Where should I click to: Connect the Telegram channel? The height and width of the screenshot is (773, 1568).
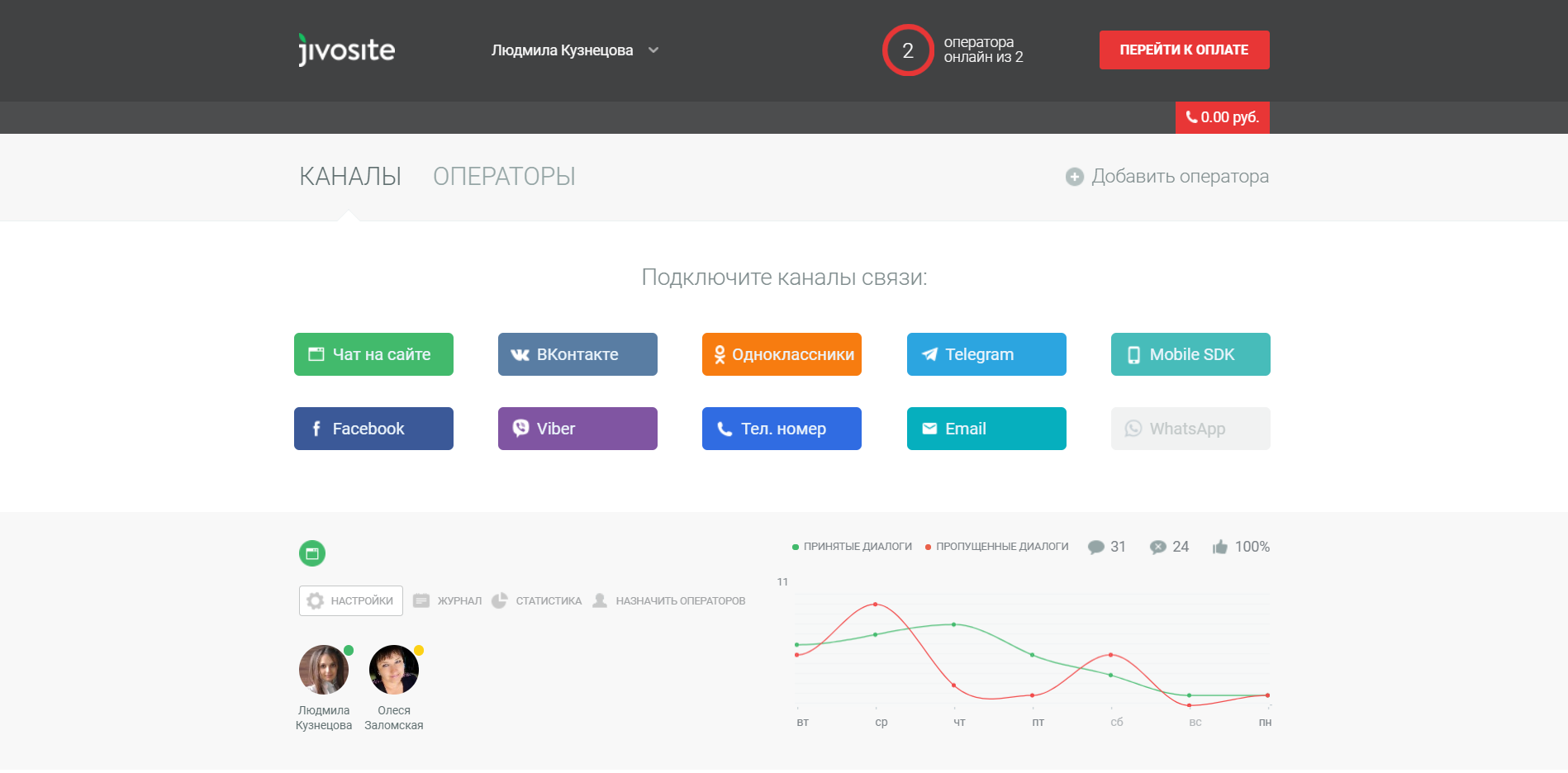pyautogui.click(x=986, y=354)
